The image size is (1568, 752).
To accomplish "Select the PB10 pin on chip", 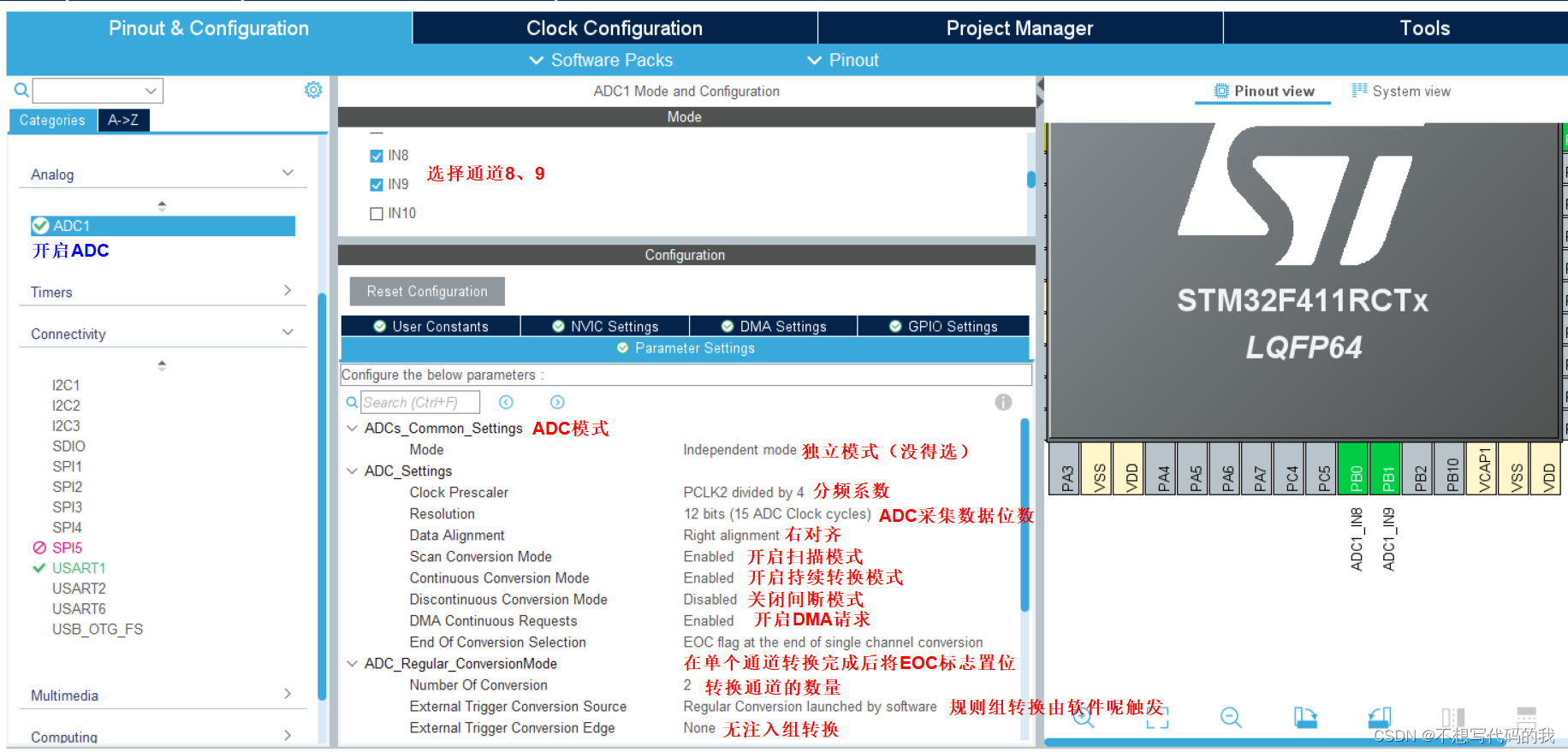I will [1452, 469].
